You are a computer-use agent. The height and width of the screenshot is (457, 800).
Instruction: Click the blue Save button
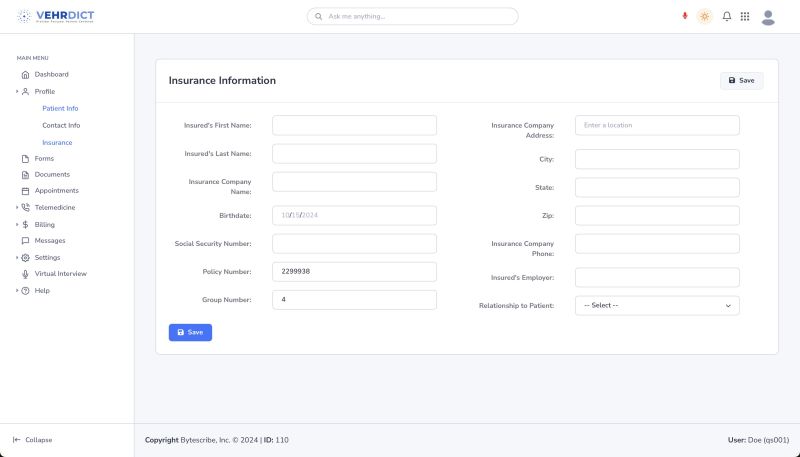190,332
